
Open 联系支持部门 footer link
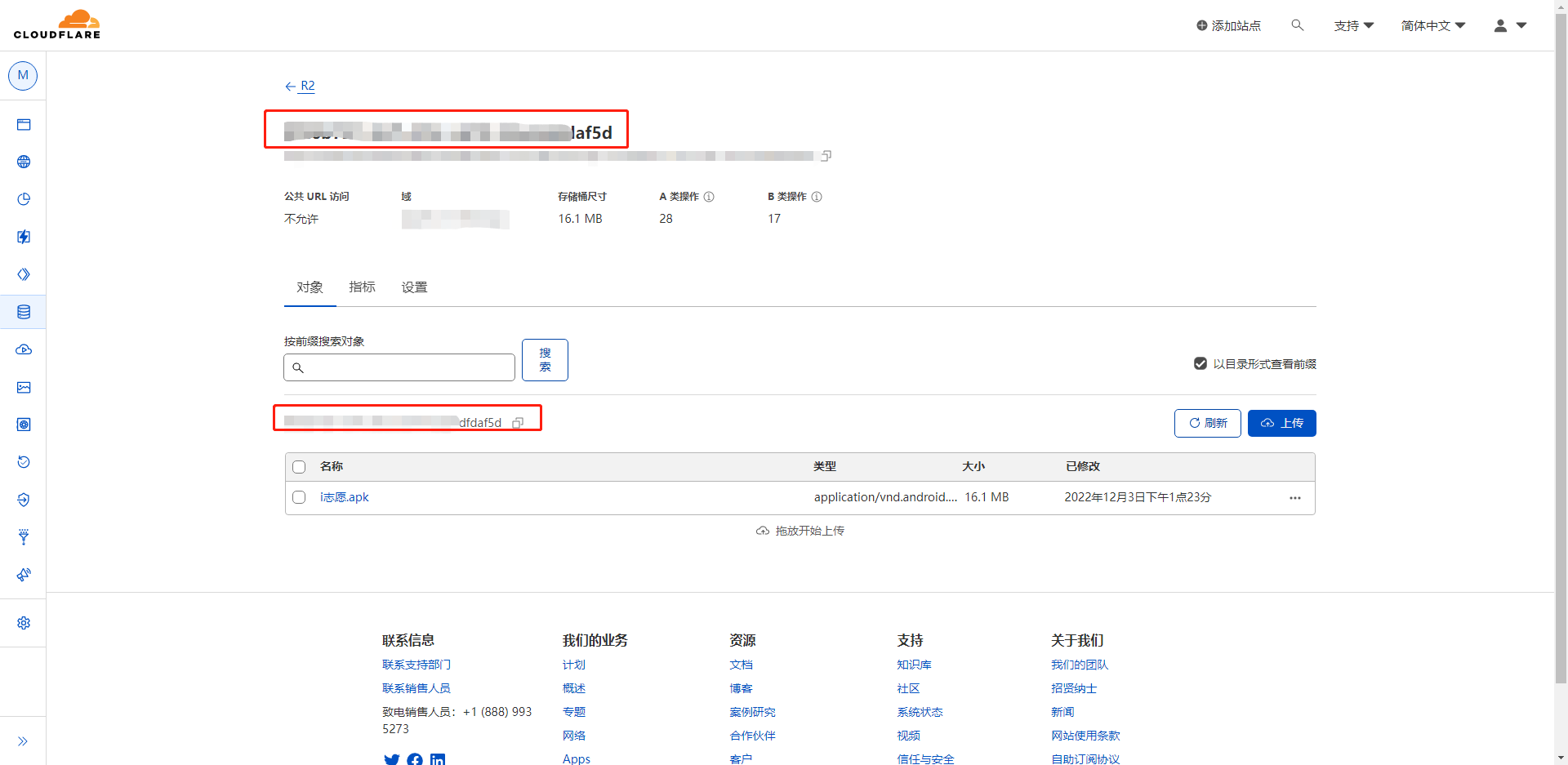click(x=416, y=665)
